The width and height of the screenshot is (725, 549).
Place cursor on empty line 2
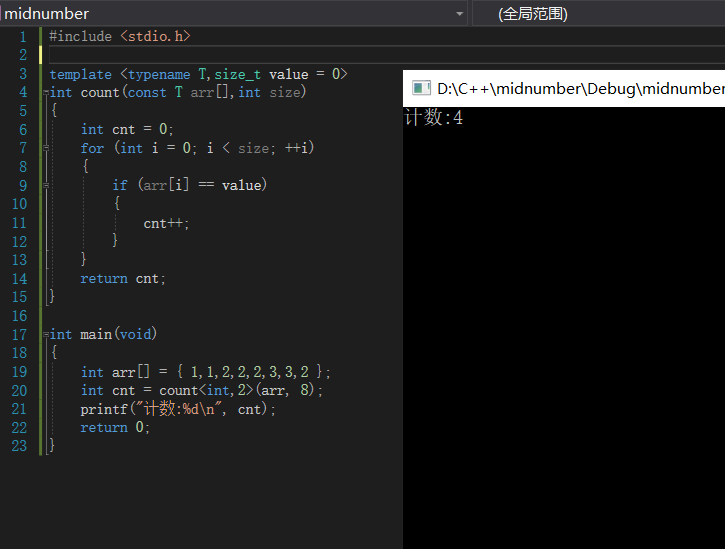coord(387,55)
